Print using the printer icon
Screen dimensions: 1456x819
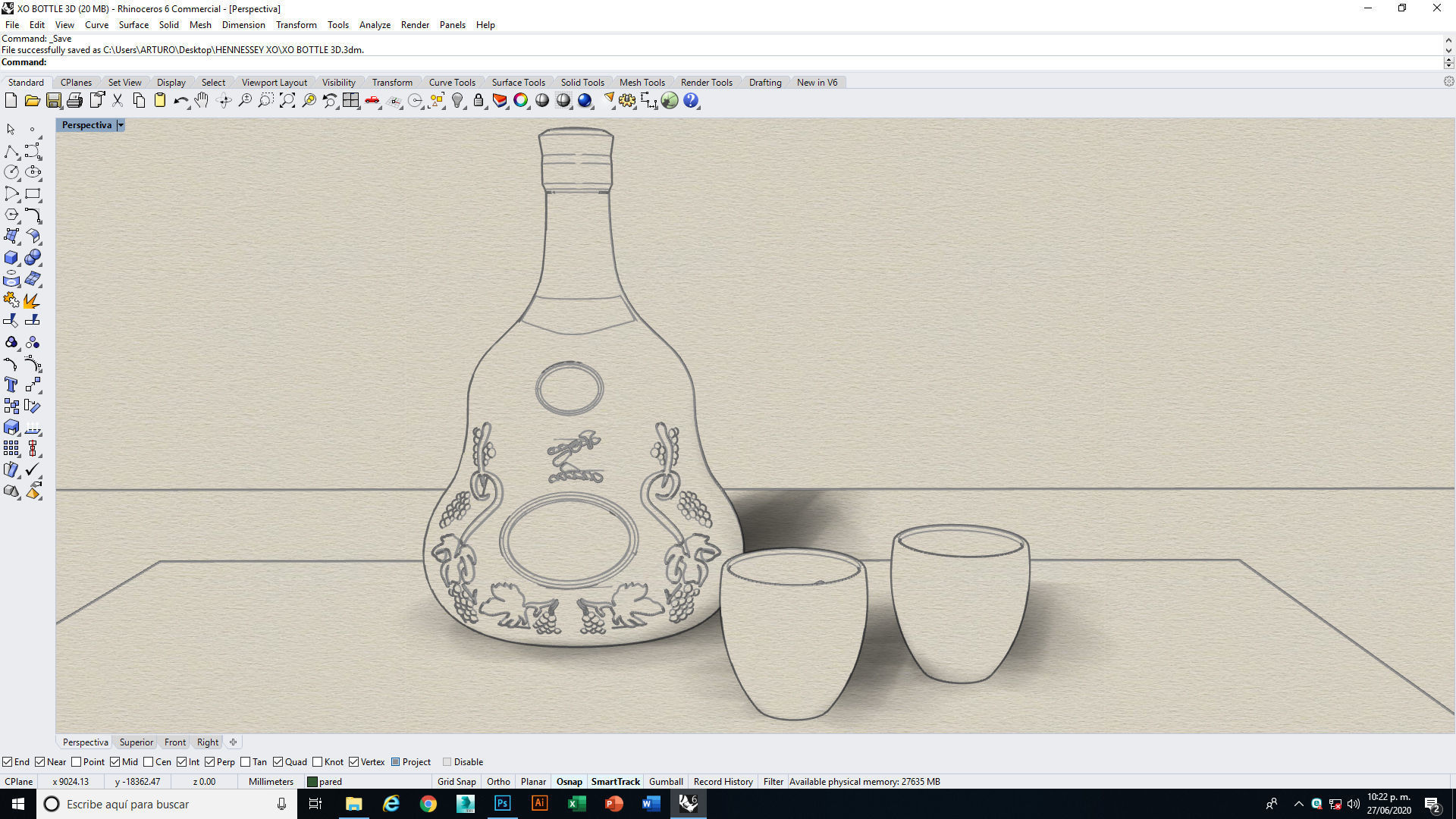pos(74,100)
